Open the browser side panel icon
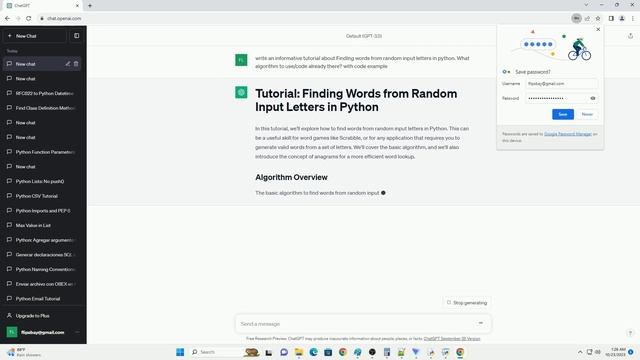Image resolution: width=640 pixels, height=360 pixels. 611,18
